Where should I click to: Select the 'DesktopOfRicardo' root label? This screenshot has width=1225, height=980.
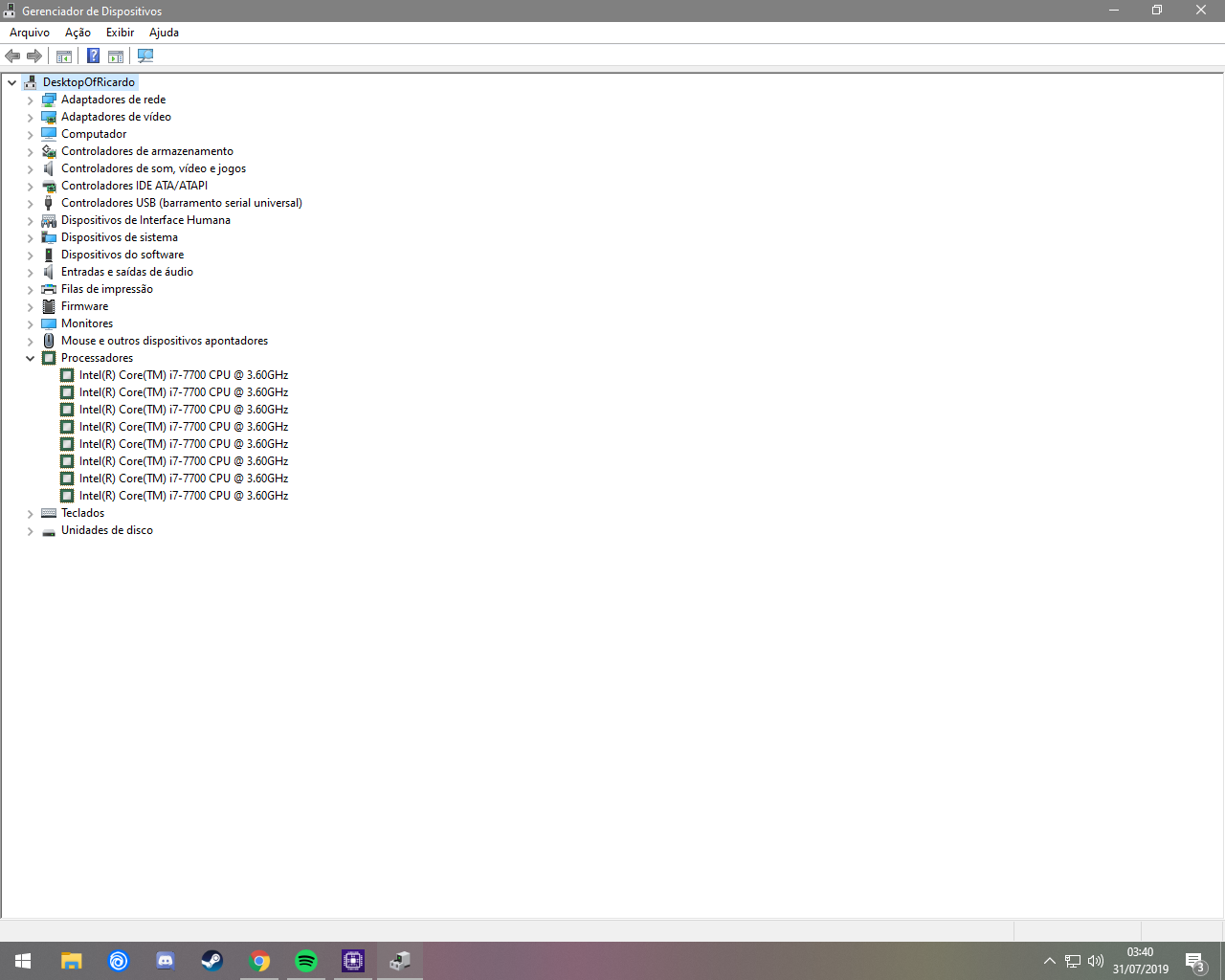click(x=89, y=82)
